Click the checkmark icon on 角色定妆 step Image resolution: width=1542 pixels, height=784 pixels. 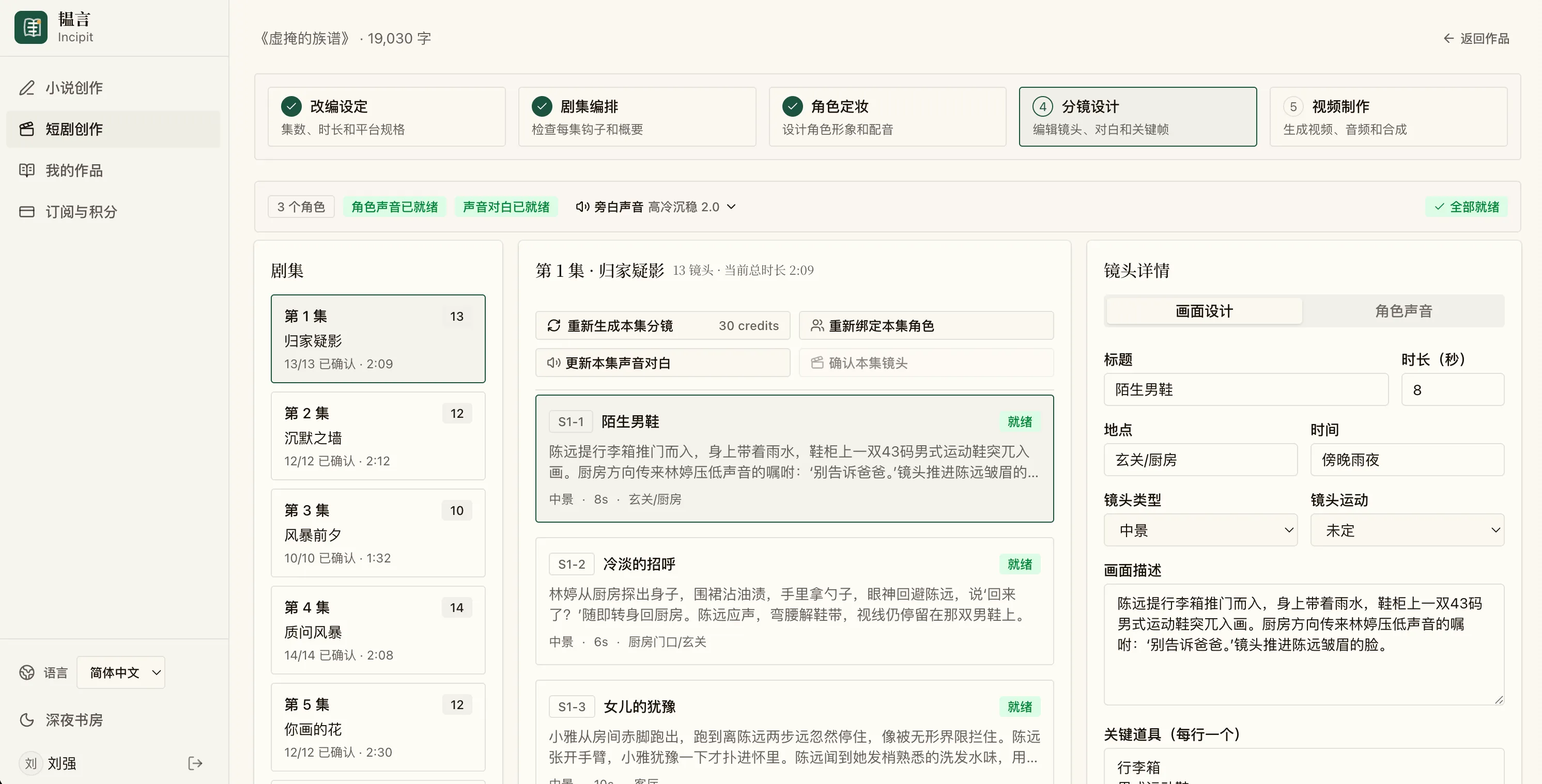pos(793,106)
